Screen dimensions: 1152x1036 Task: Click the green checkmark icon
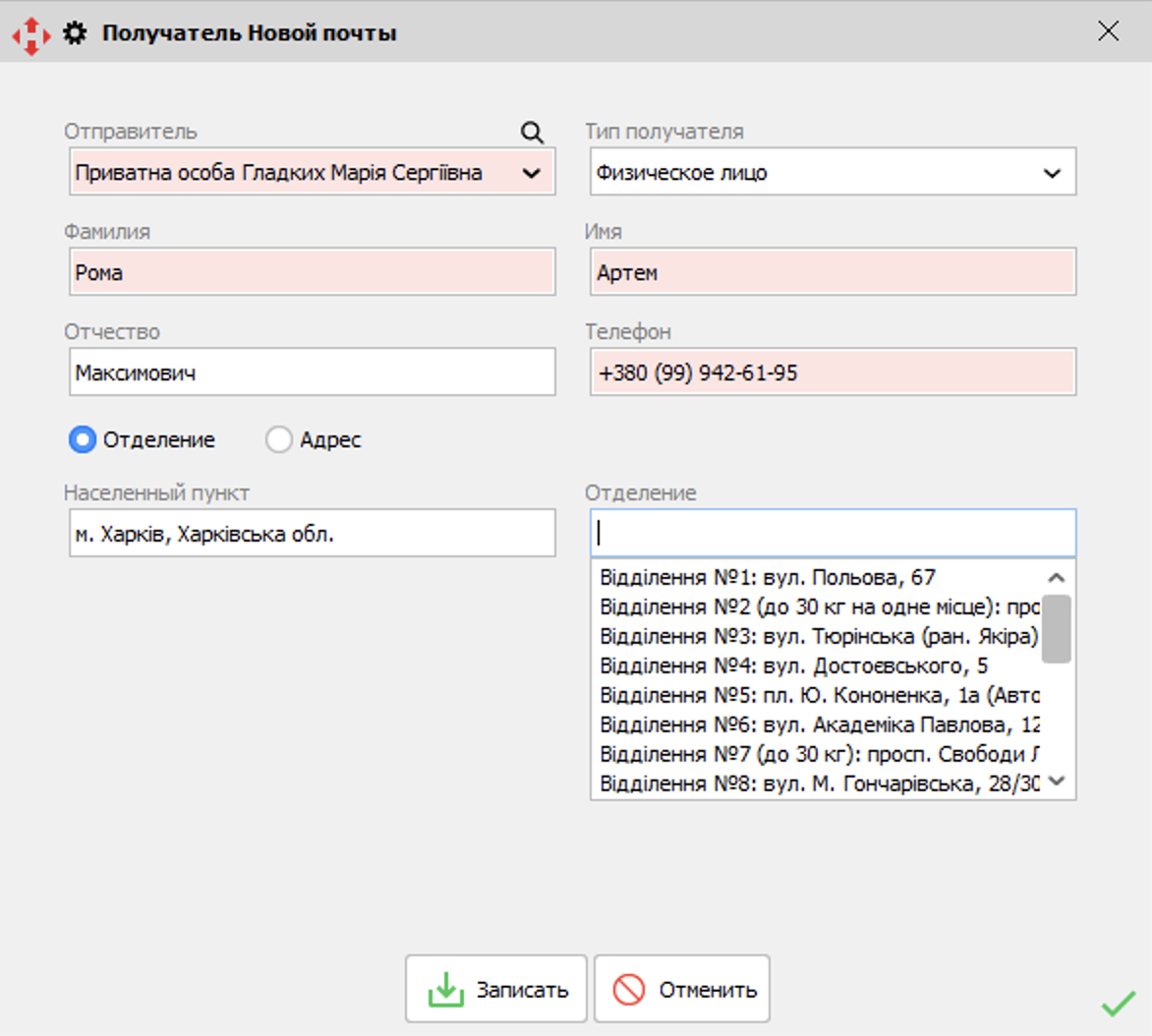pos(1119,1003)
